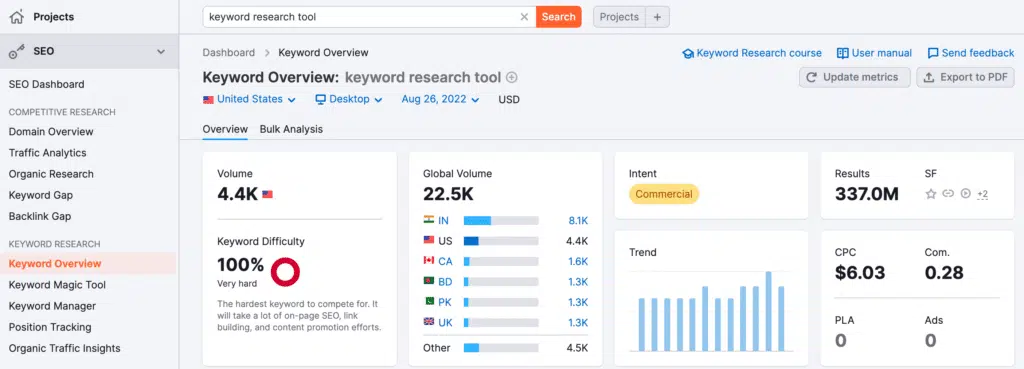Click the US flag next to Volume 4.4K
This screenshot has height=369, width=1024.
point(267,195)
